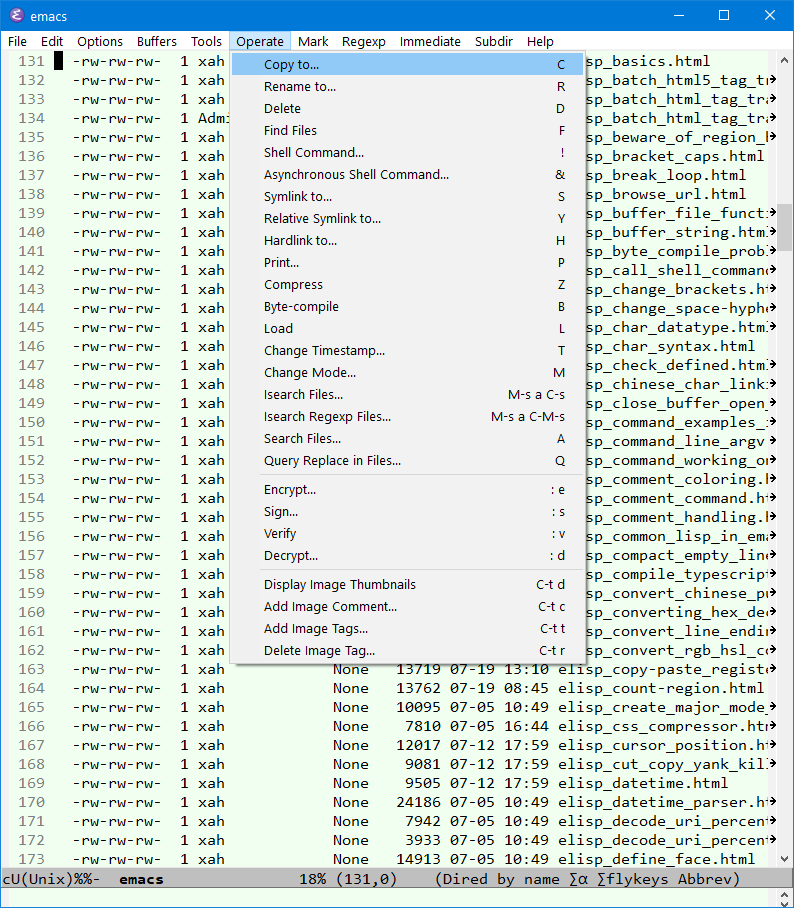The width and height of the screenshot is (794, 908).
Task: Choose Load menu entry
Action: [407, 328]
